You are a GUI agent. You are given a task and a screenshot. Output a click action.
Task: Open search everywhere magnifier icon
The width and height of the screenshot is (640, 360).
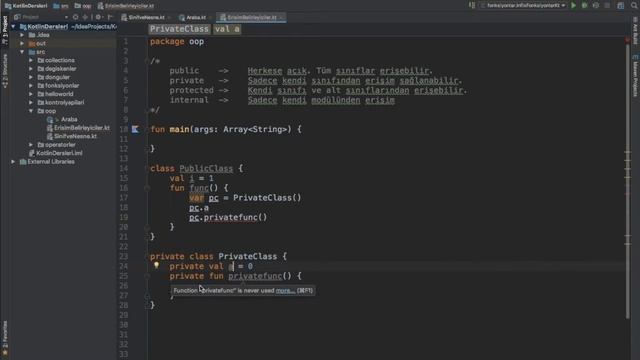634,6
